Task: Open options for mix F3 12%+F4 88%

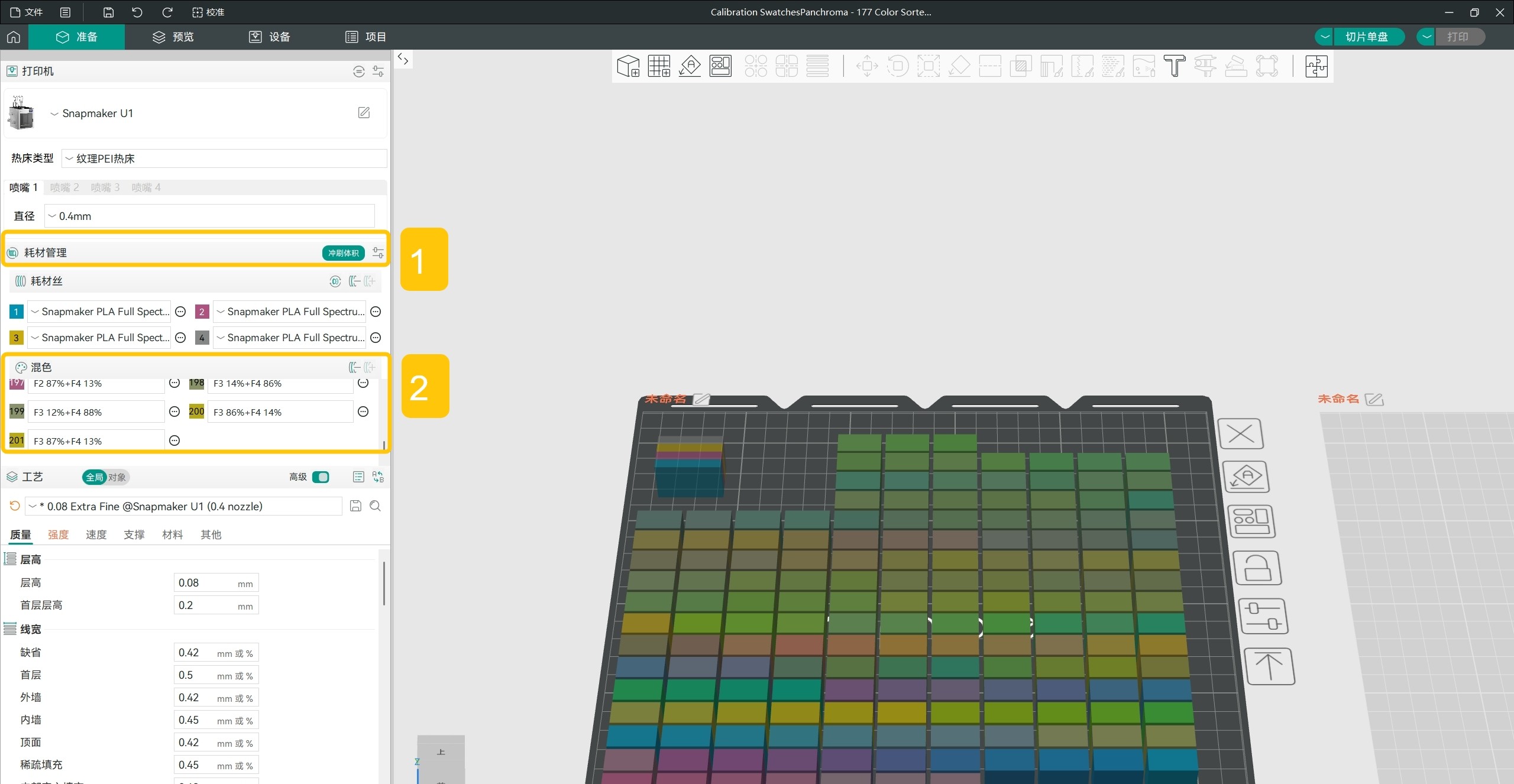Action: coord(174,412)
